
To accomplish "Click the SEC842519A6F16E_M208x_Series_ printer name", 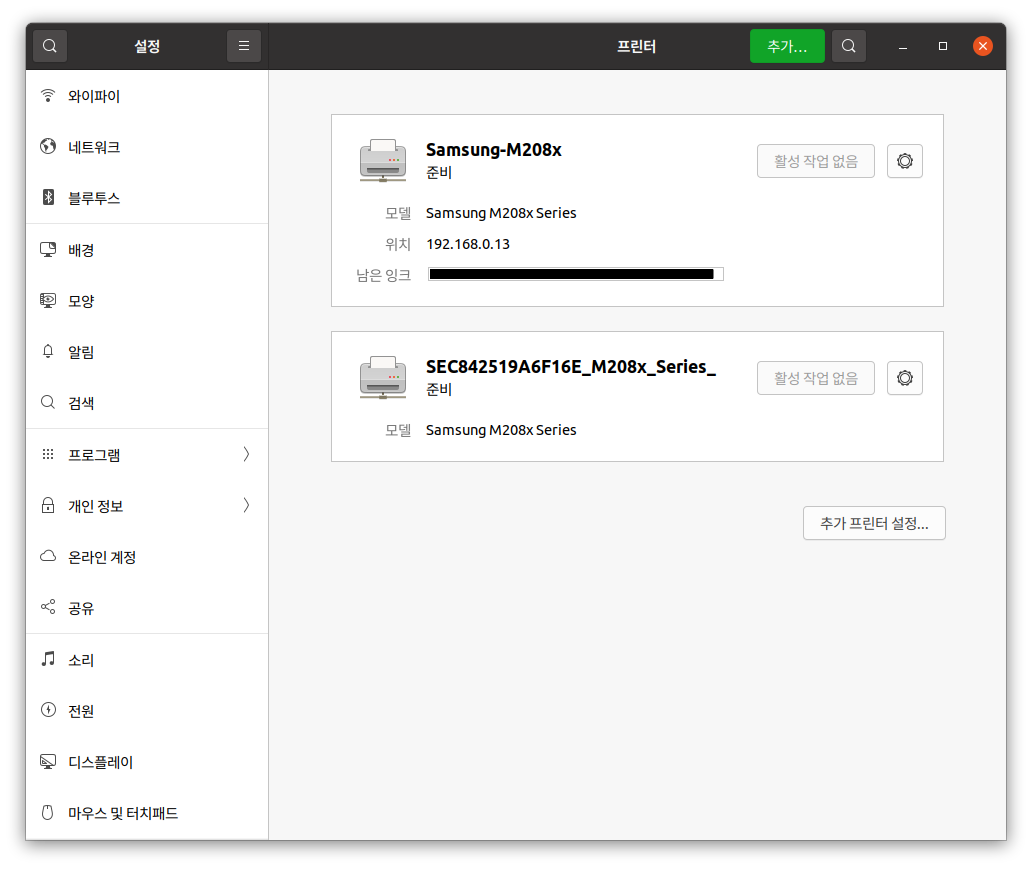I will pos(571,367).
